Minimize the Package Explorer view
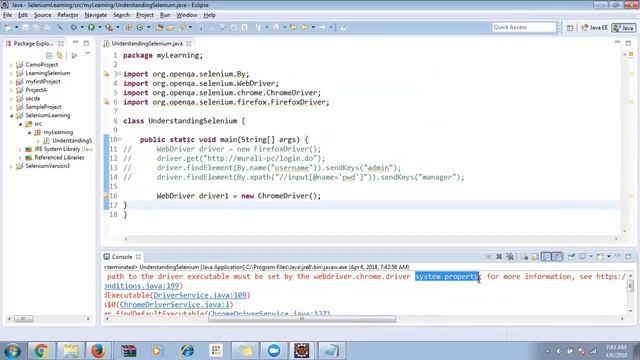 click(76, 43)
